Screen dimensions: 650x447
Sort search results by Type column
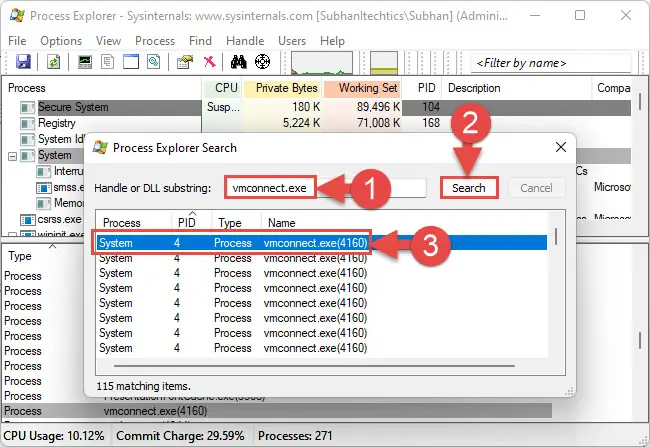[236, 223]
